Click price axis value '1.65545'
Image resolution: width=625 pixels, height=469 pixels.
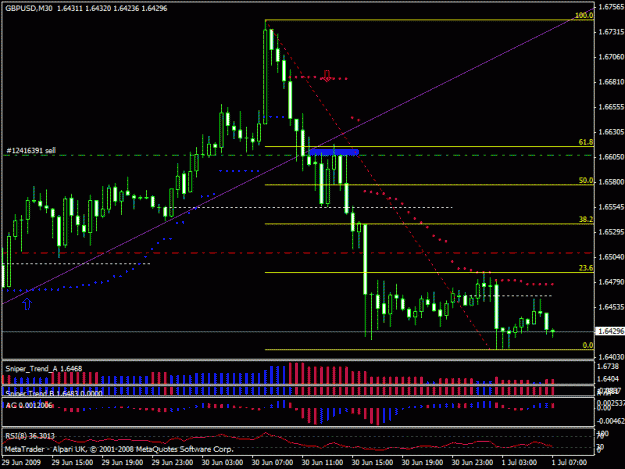tap(611, 207)
